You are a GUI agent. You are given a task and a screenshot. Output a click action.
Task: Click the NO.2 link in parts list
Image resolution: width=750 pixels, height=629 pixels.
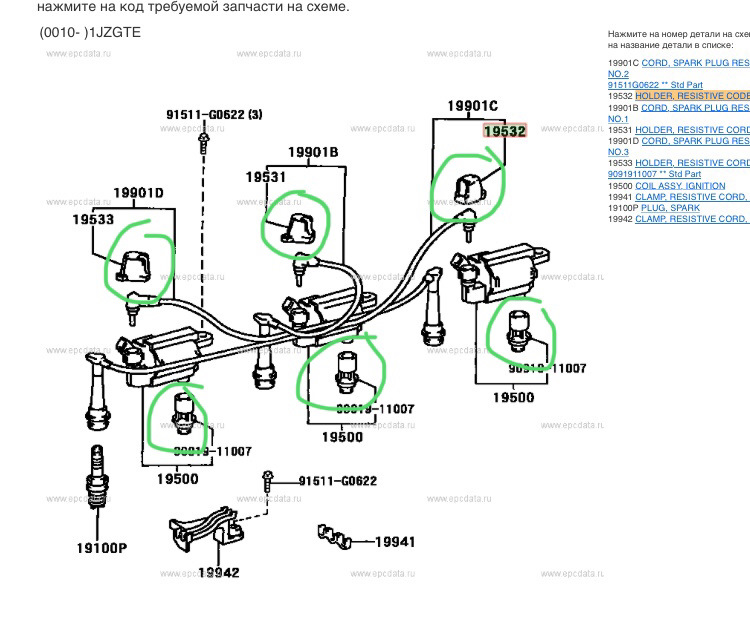tap(618, 74)
